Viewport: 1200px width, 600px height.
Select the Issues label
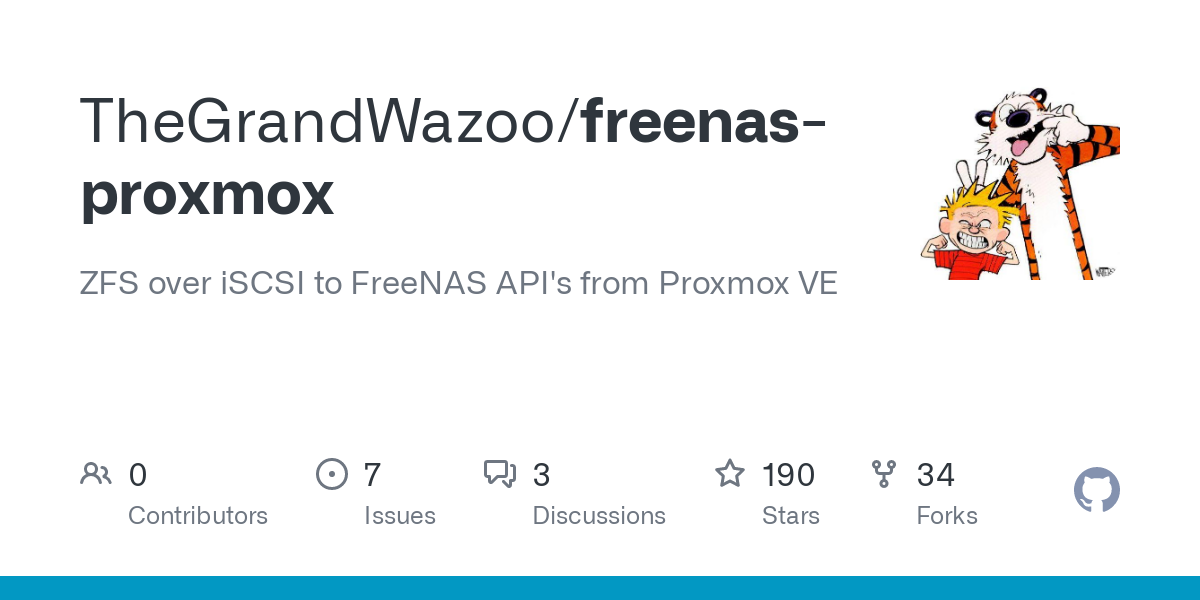[x=400, y=516]
